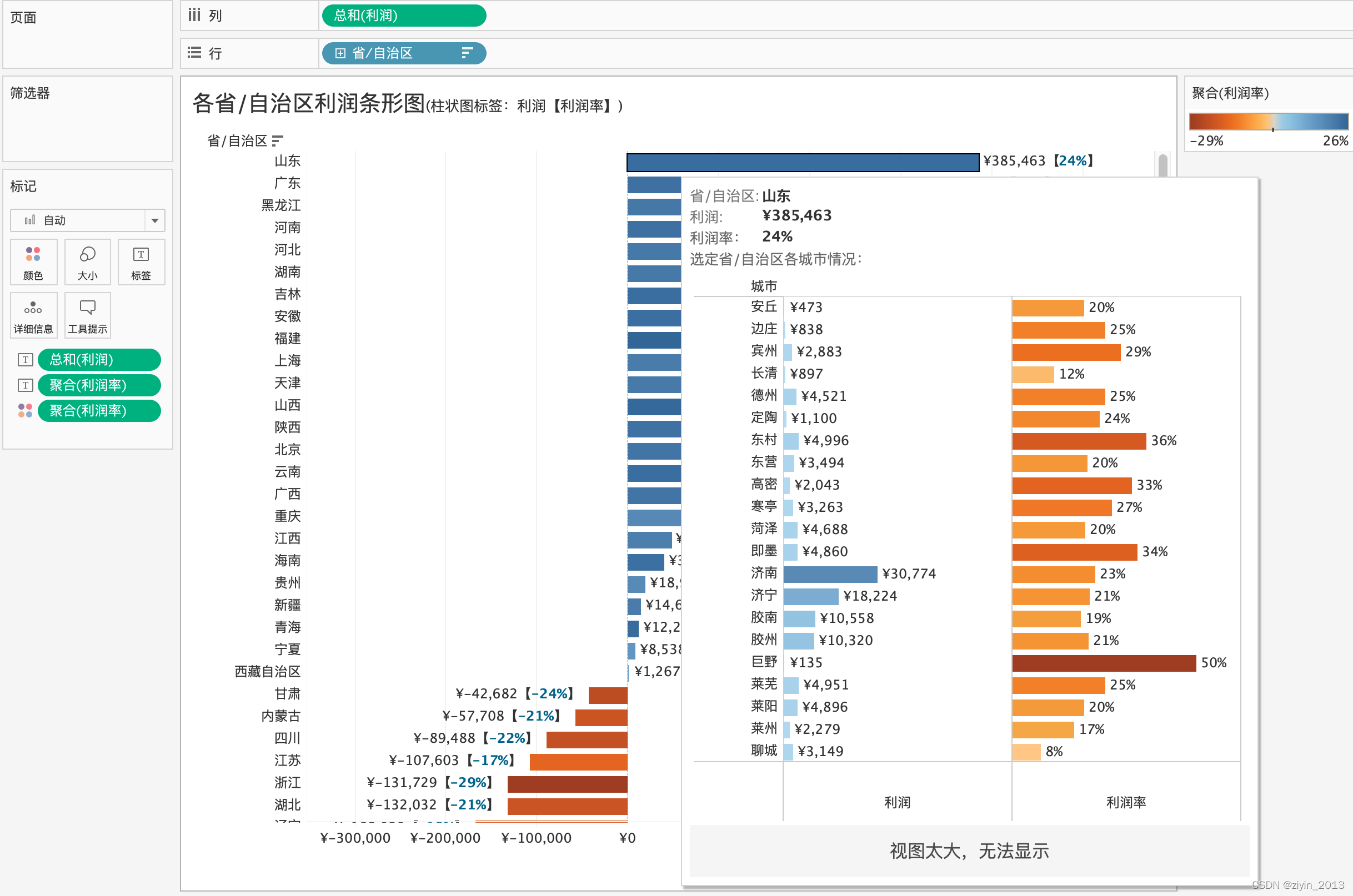Viewport: 1353px width, 896px height.
Task: Click sort icon beside 省/自治区 axis header
Action: [278, 140]
